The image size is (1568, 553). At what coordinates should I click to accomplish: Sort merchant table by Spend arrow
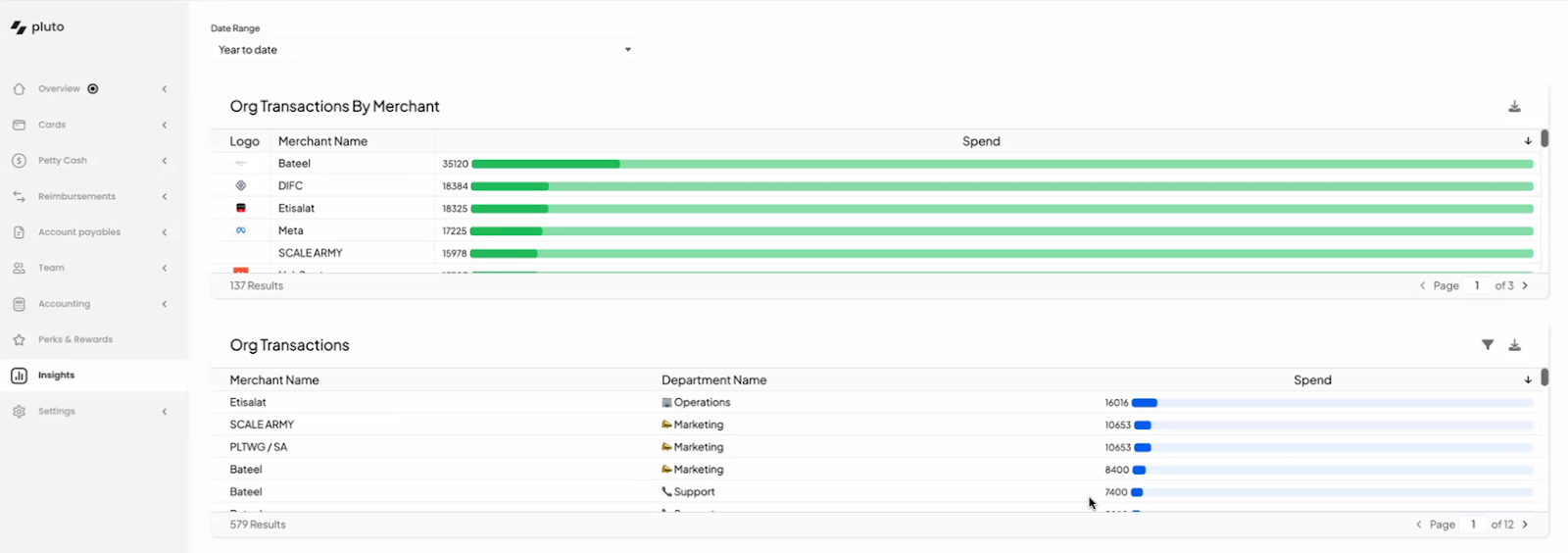[x=1528, y=141]
